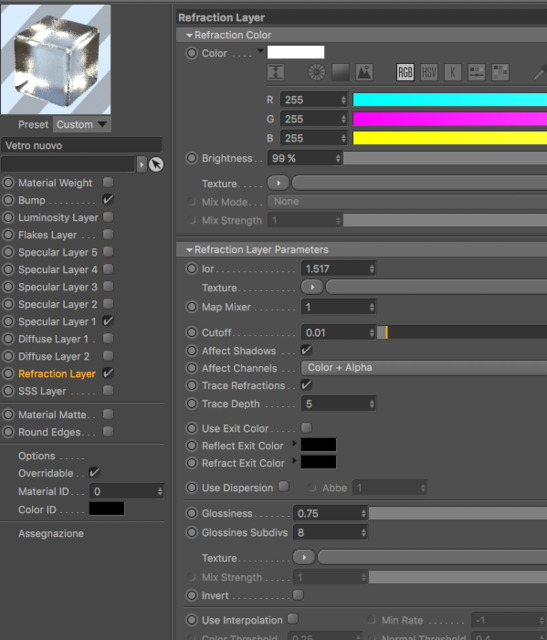Enable the SSS Layer checkbox
Screen dimensions: 547x640
click(108, 390)
